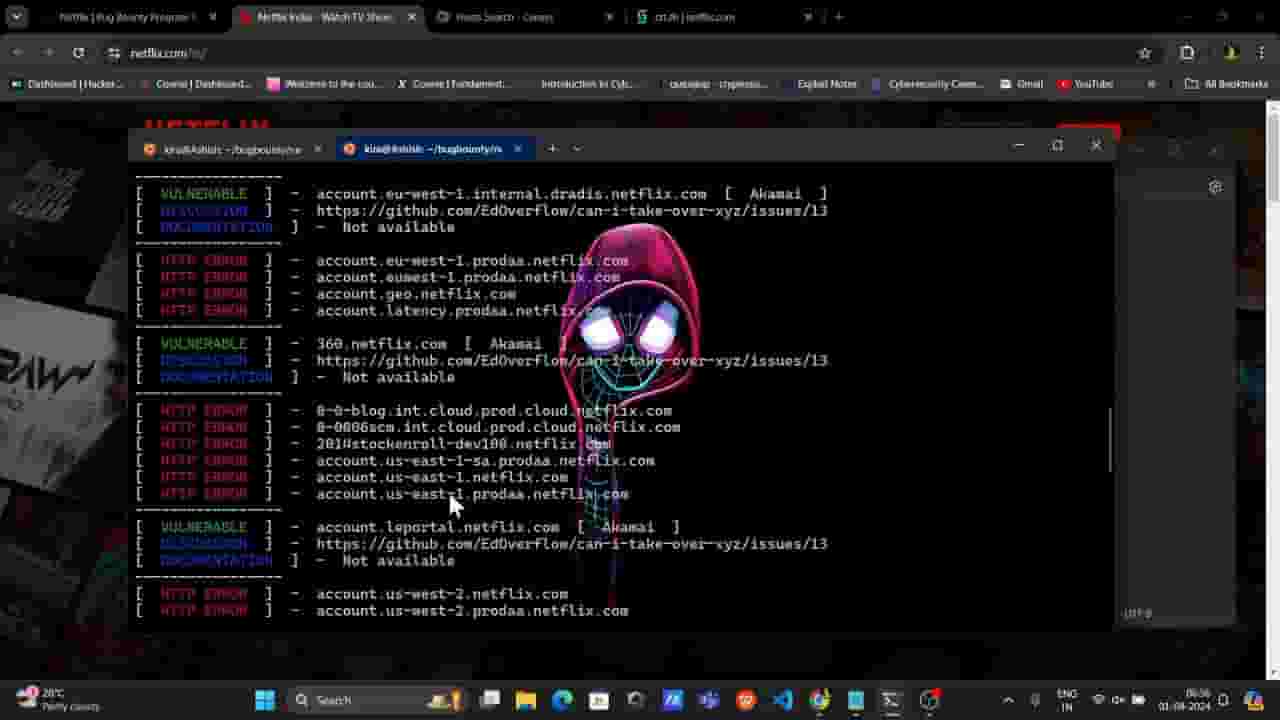Reload the netflix.com page in Chrome
1280x720 pixels.
click(x=78, y=53)
